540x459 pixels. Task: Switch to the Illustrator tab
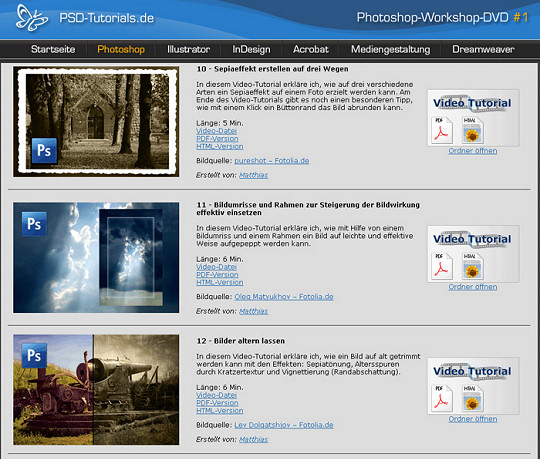pyautogui.click(x=188, y=49)
